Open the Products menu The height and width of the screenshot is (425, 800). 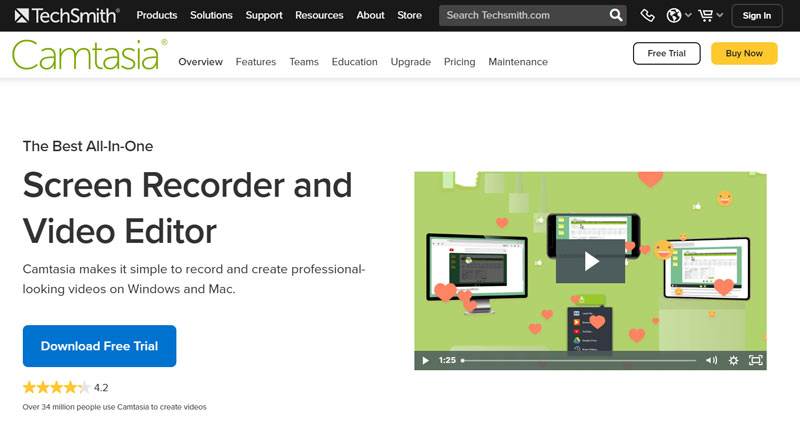157,15
